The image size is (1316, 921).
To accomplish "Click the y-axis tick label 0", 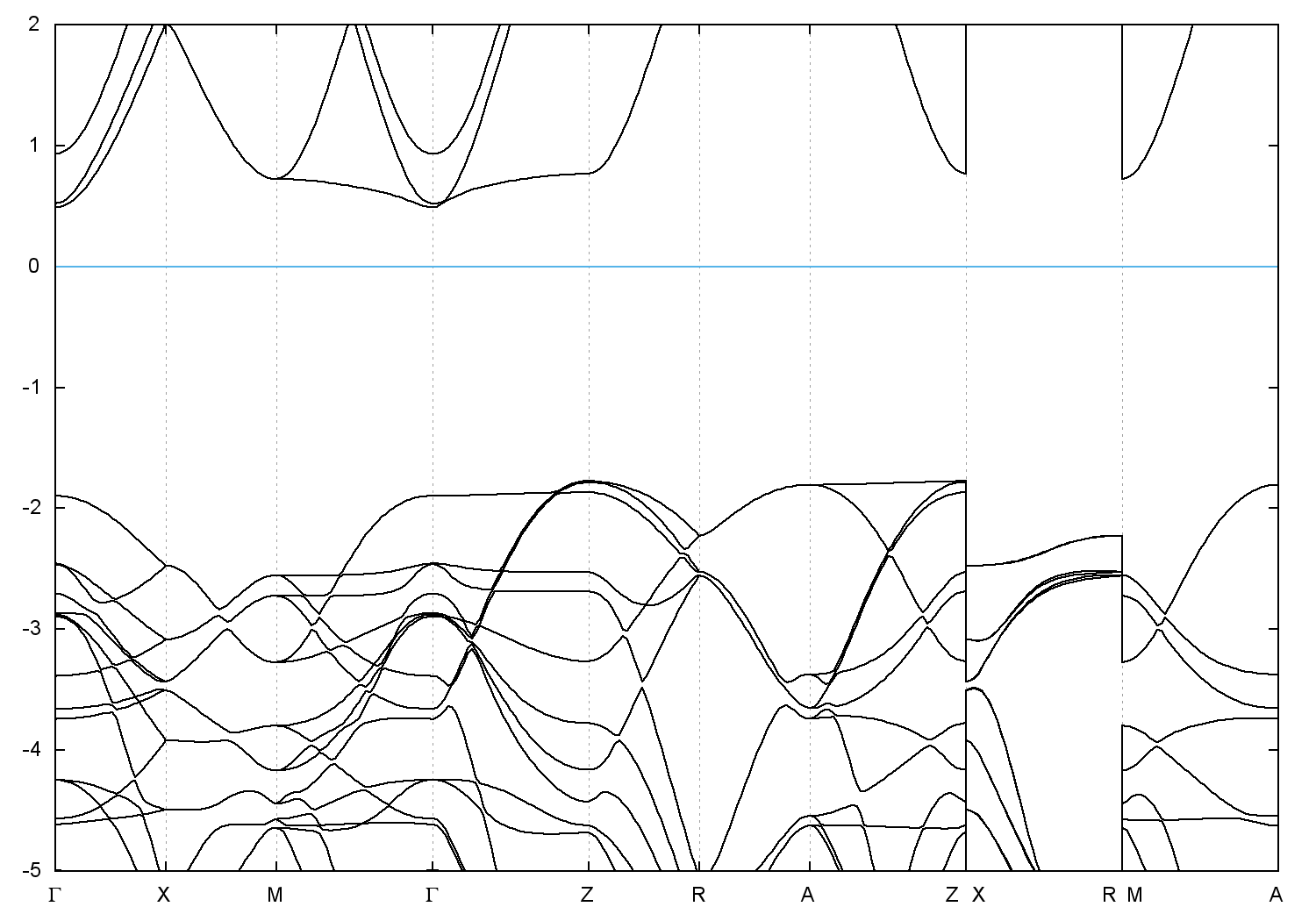I will (x=34, y=266).
